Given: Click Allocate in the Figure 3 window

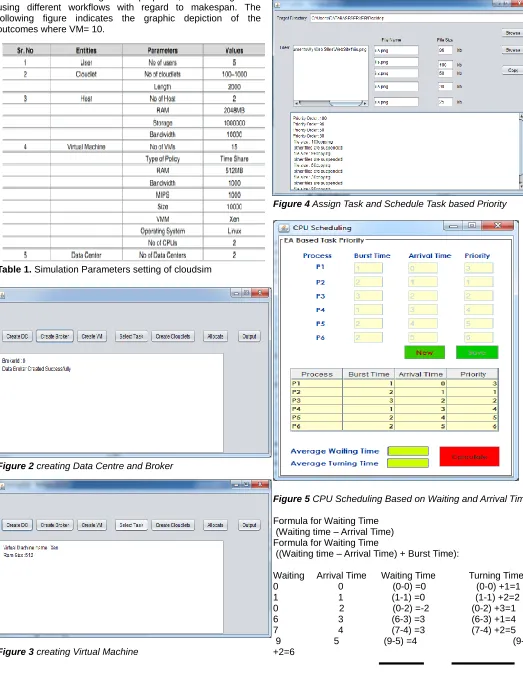Looking at the screenshot, I should coord(215,525).
